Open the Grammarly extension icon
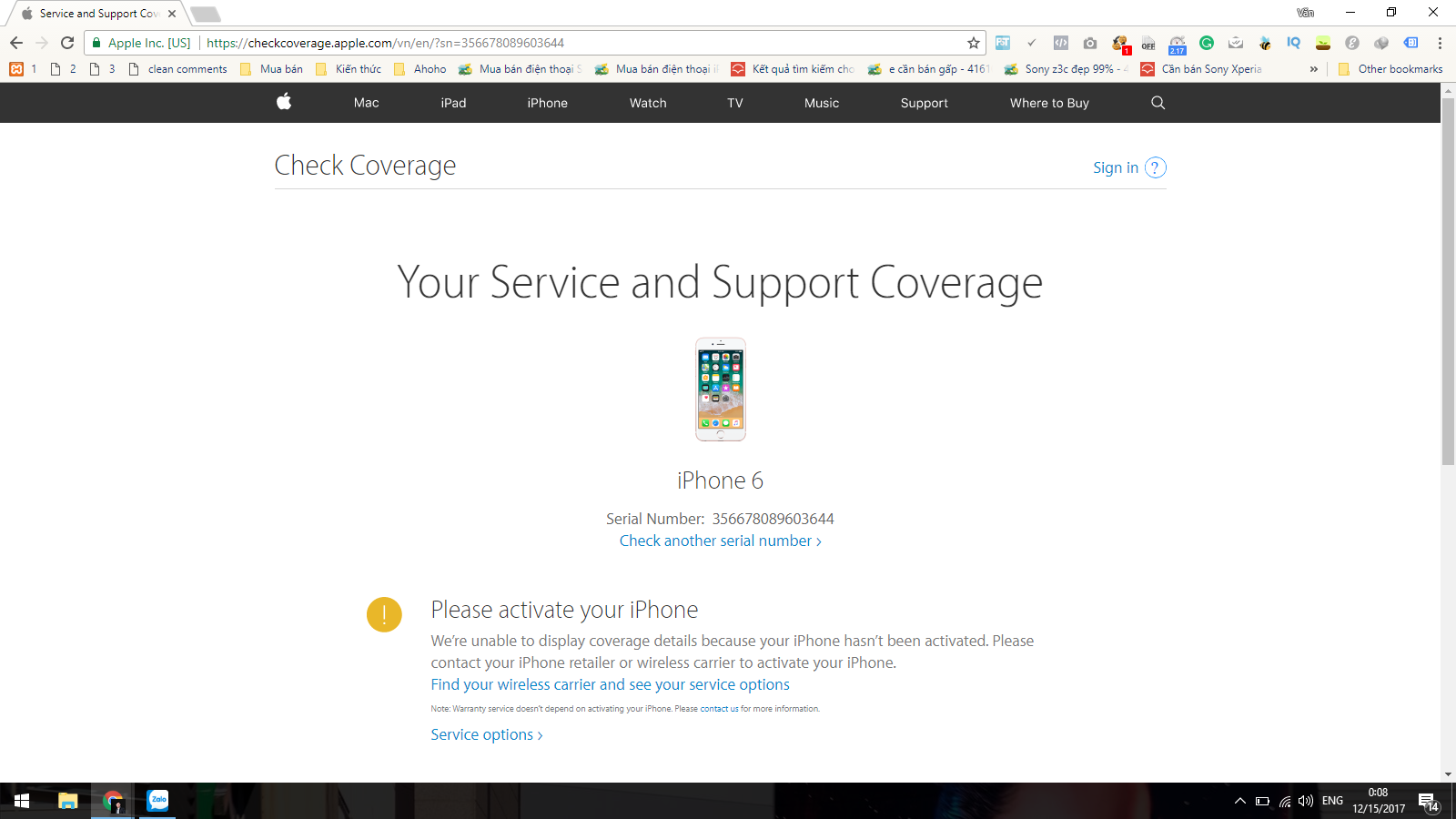 point(1207,43)
